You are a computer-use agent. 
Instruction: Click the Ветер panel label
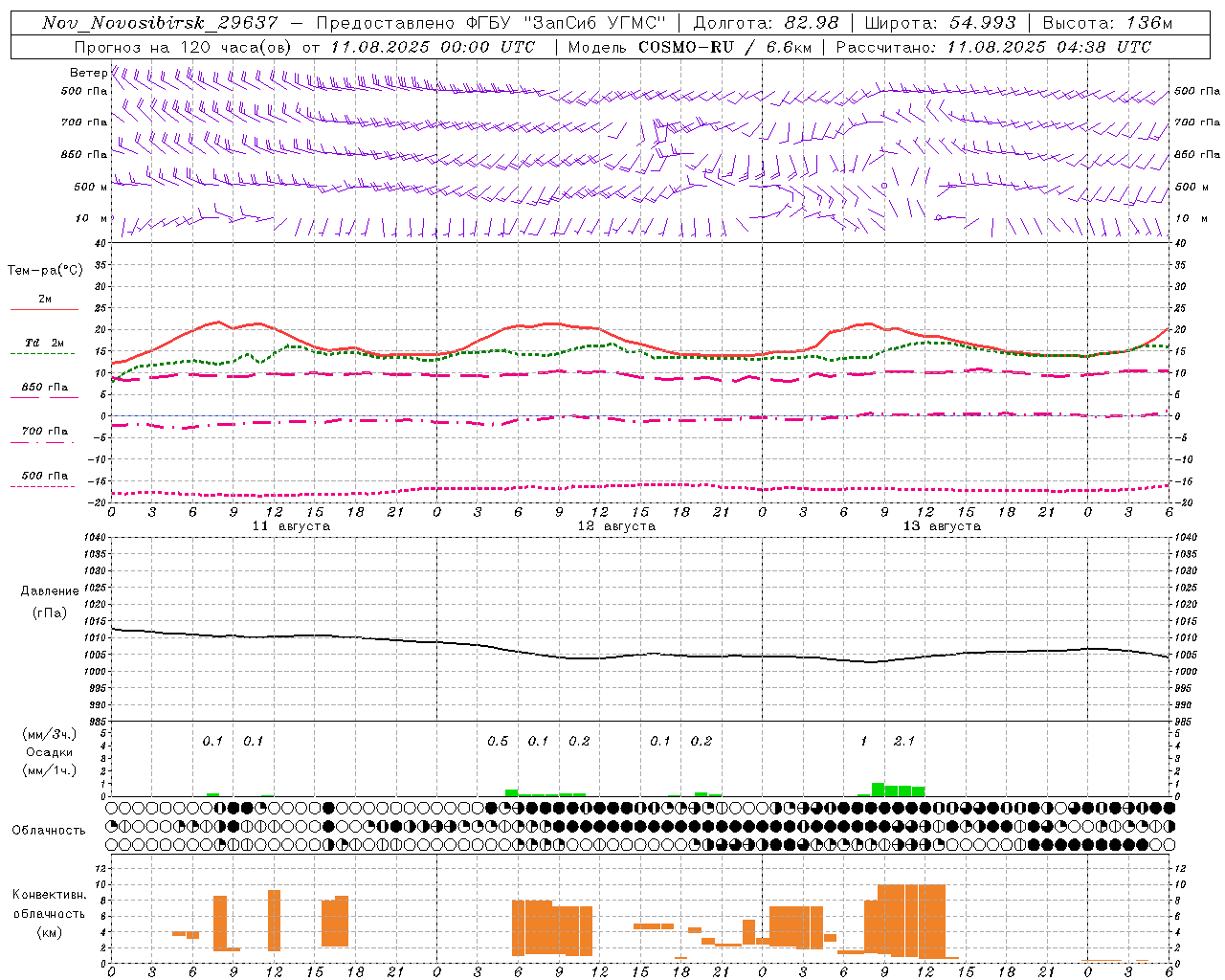88,73
